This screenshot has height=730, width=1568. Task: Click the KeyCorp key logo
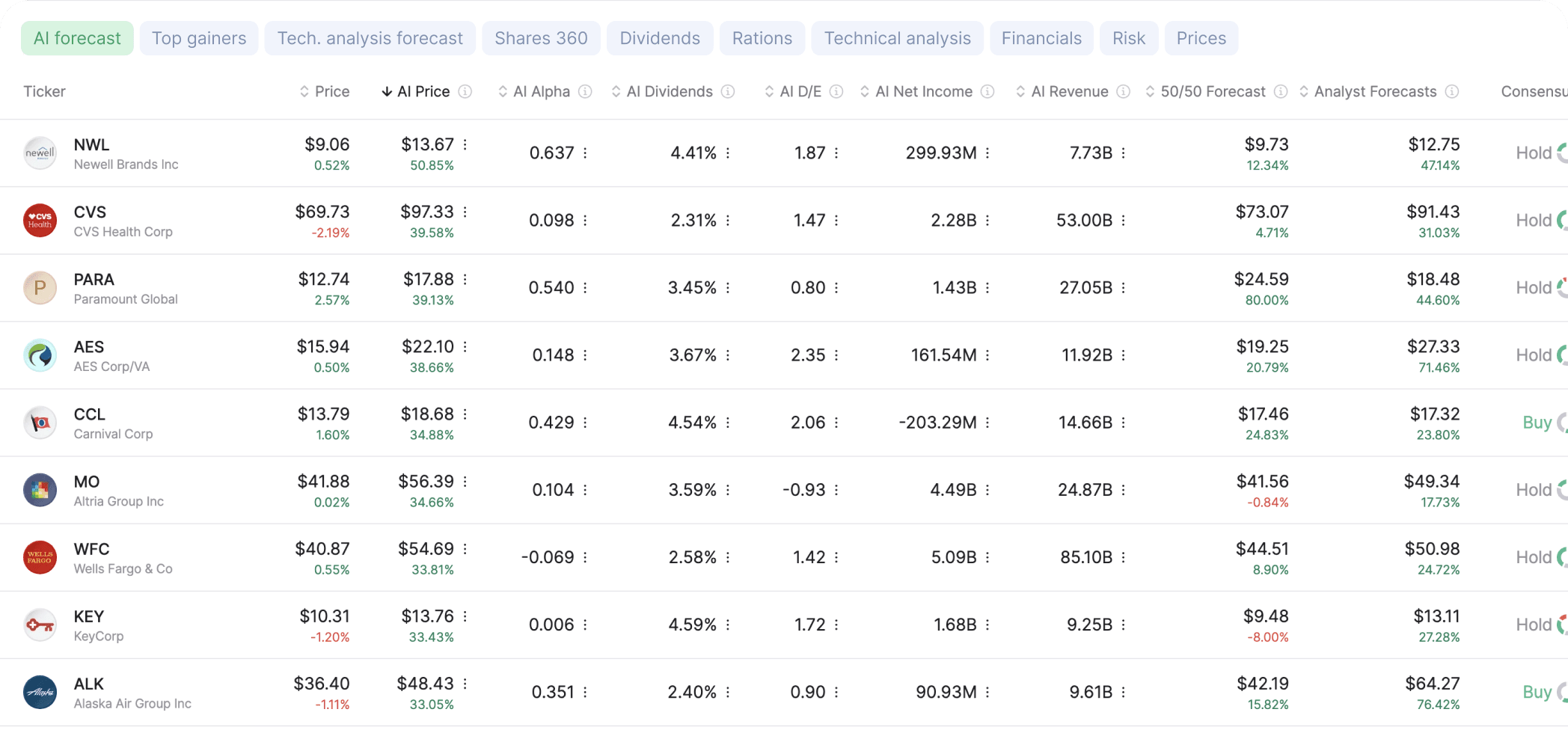(40, 625)
